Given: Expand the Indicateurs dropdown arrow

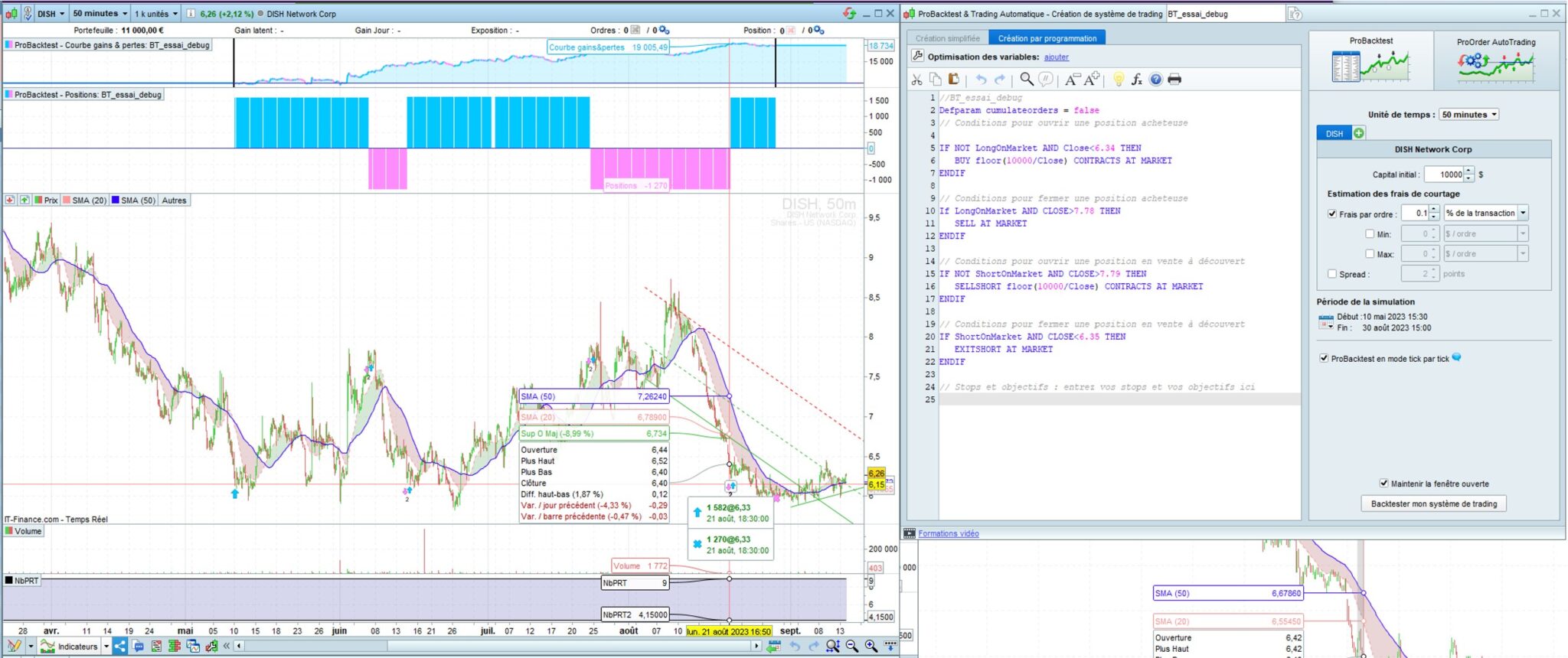Looking at the screenshot, I should [106, 647].
